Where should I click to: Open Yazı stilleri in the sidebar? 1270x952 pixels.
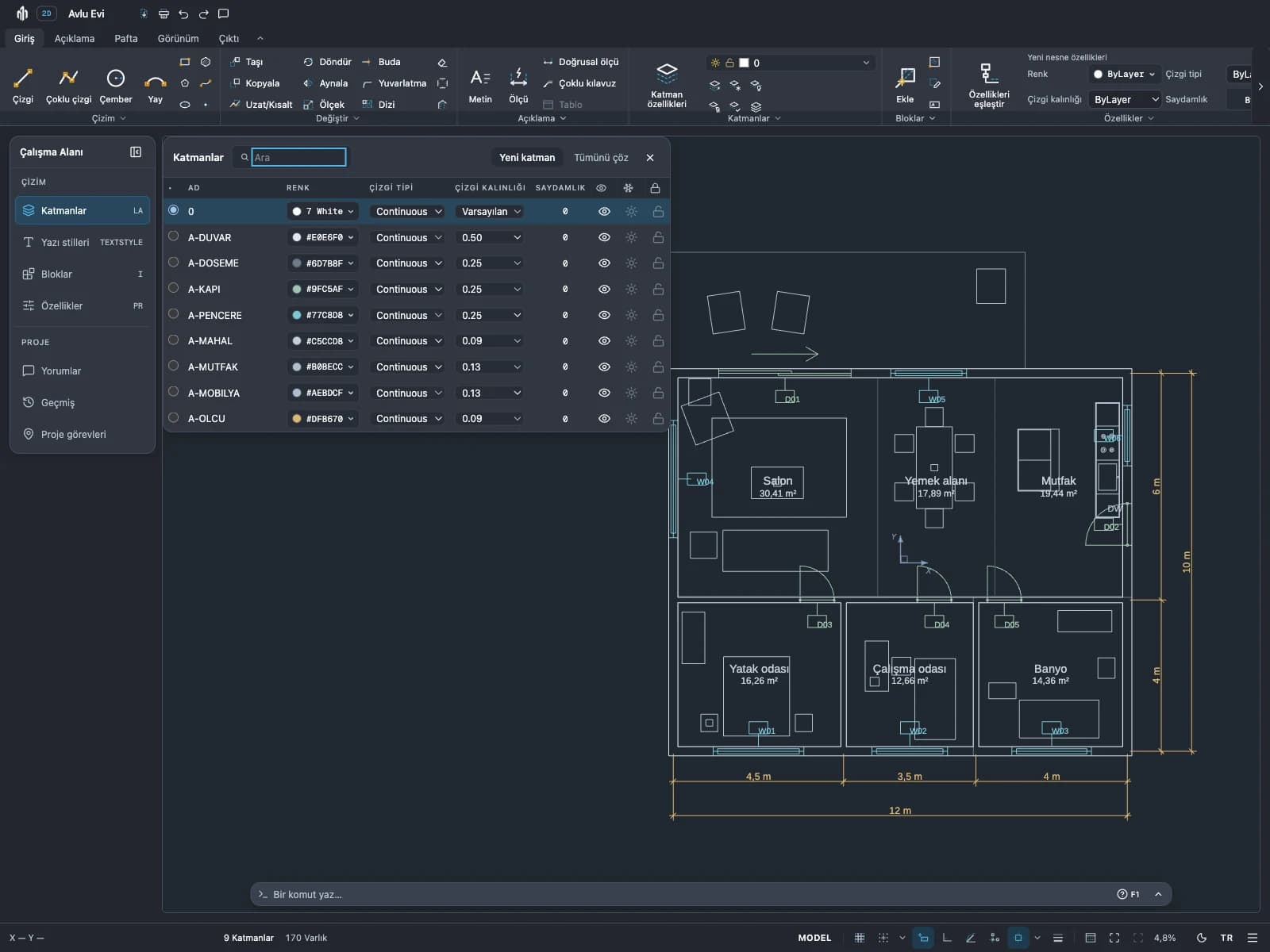click(x=83, y=242)
